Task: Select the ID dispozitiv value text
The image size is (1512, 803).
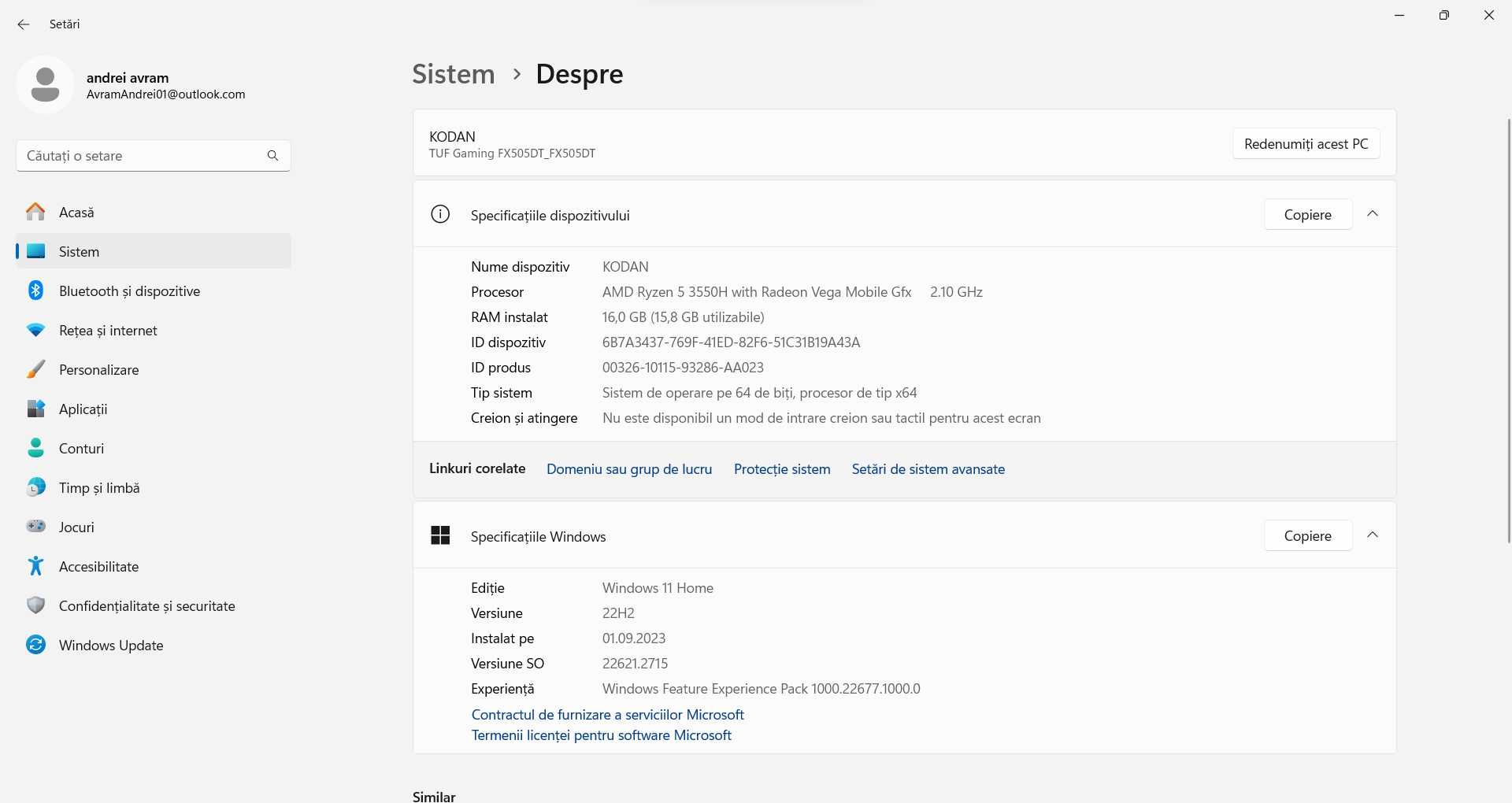Action: click(x=731, y=342)
